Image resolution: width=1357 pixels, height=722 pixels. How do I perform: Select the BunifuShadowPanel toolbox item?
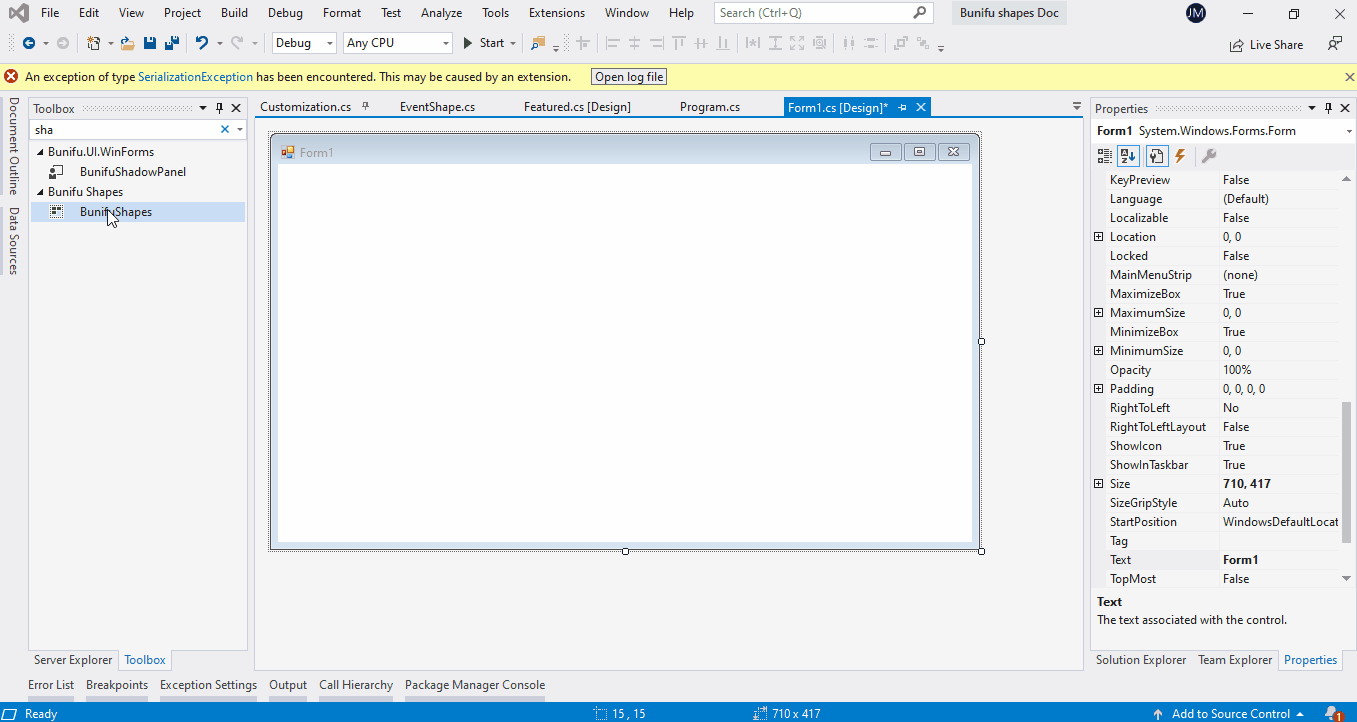133,172
